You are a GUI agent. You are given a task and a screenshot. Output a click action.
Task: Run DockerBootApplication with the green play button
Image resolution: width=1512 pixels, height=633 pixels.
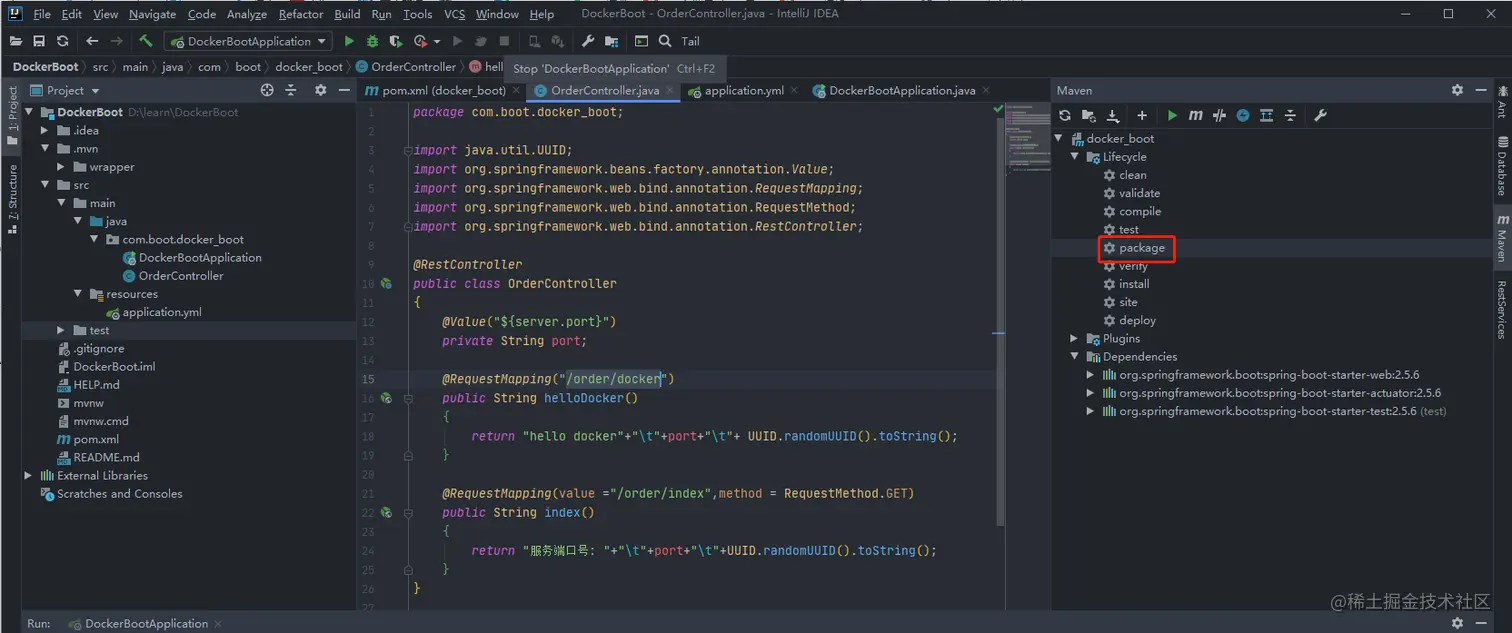pos(349,41)
